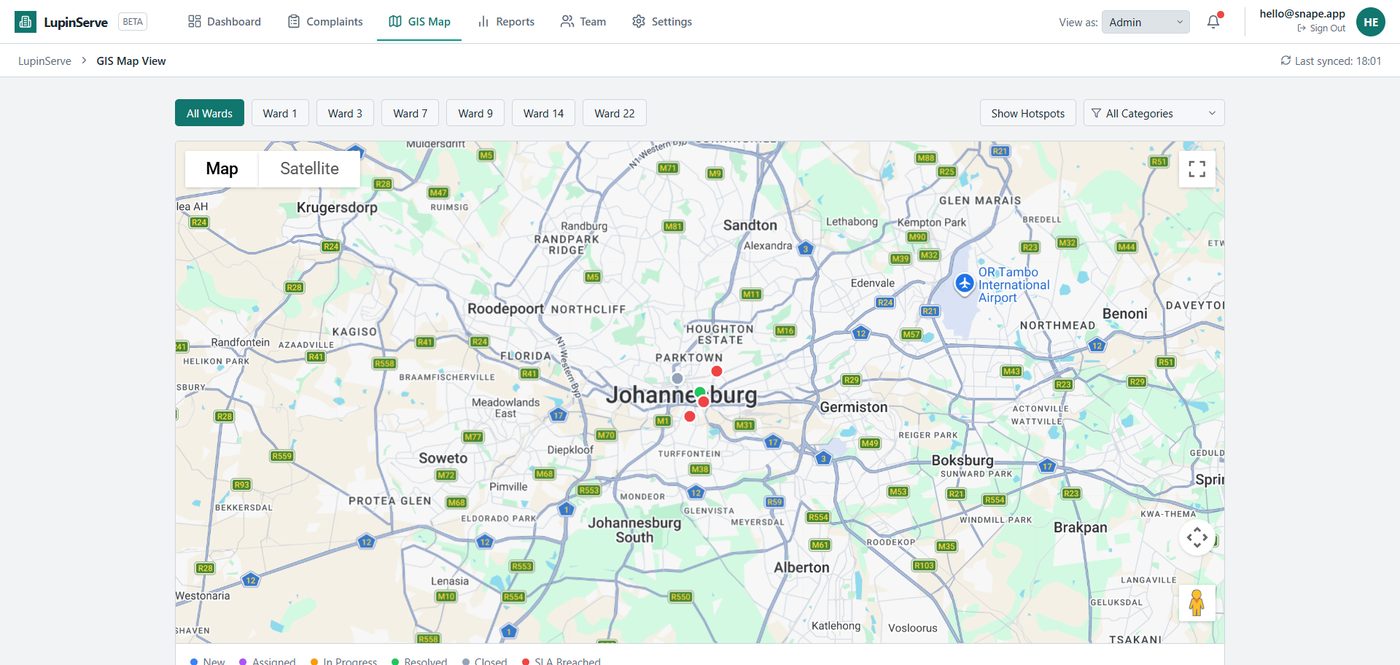Open the notifications bell

coord(1213,21)
